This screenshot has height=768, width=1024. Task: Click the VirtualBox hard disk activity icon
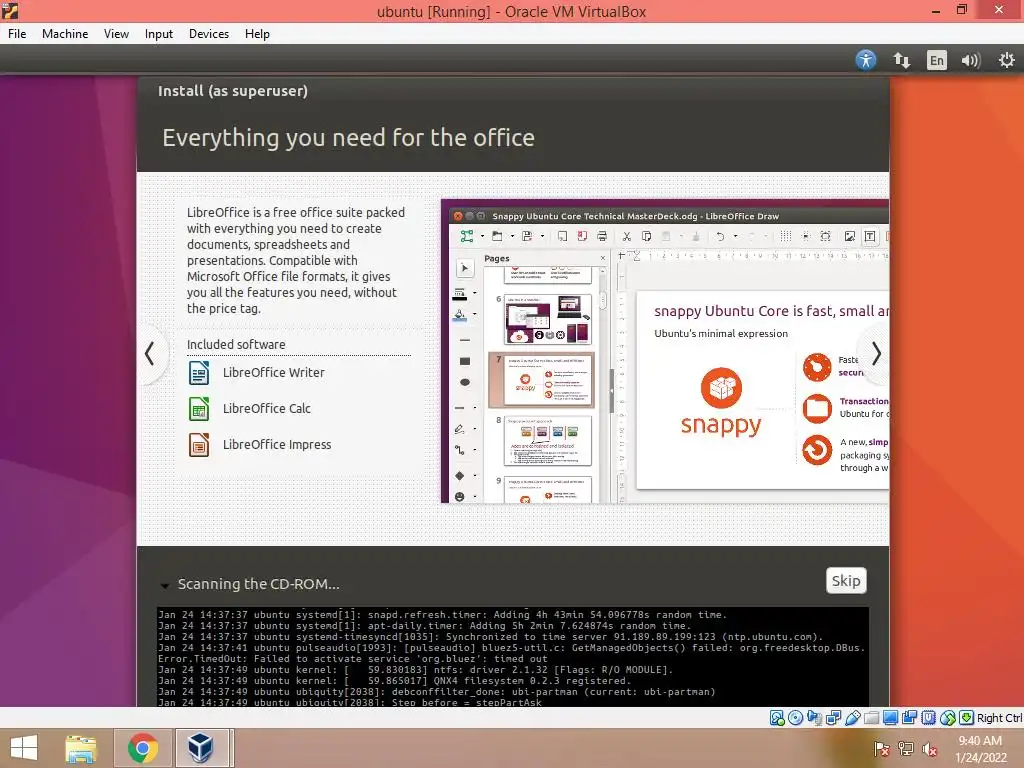(x=776, y=718)
